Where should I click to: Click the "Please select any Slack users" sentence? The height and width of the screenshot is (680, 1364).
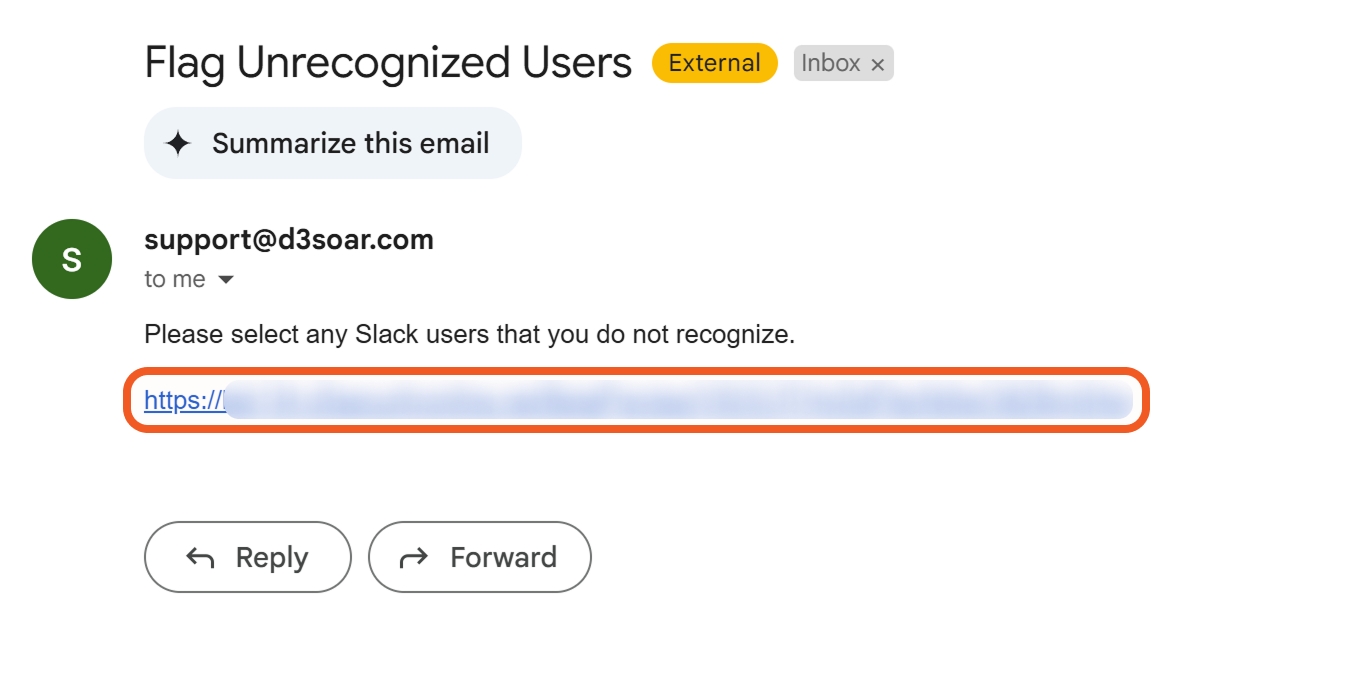point(469,334)
